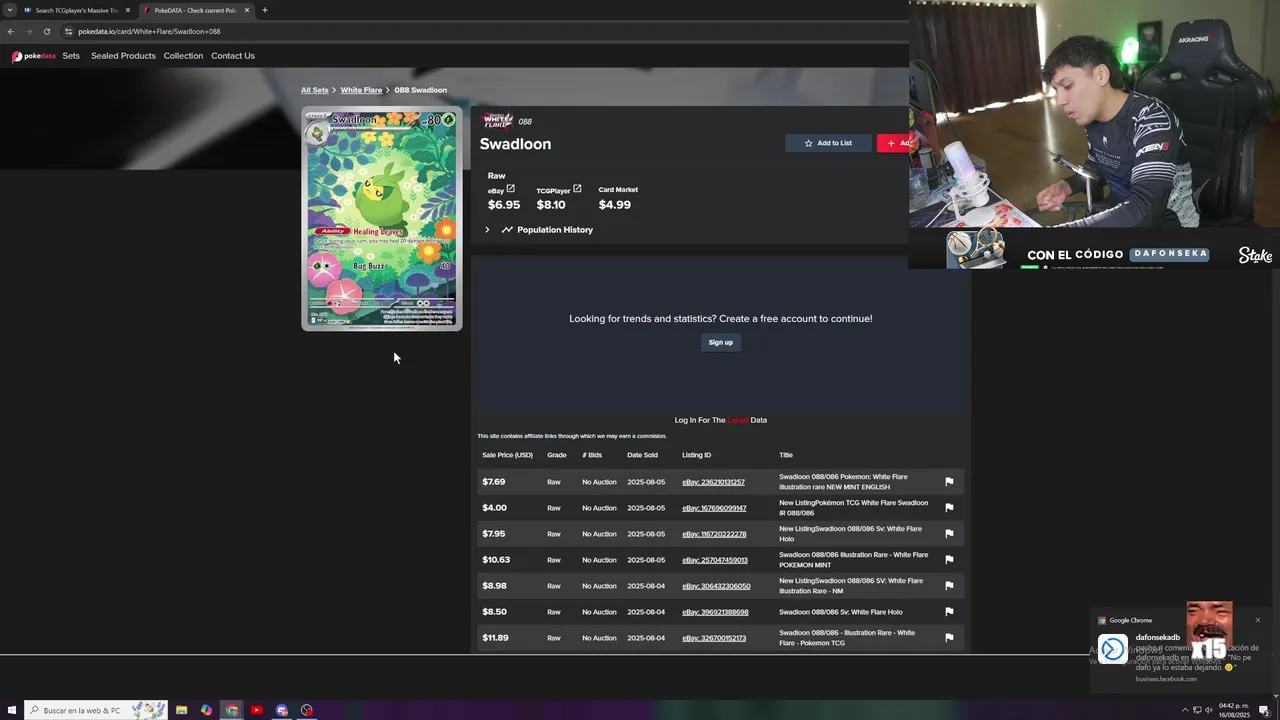
Task: Switch to Chrome in the taskbar
Action: pos(231,710)
